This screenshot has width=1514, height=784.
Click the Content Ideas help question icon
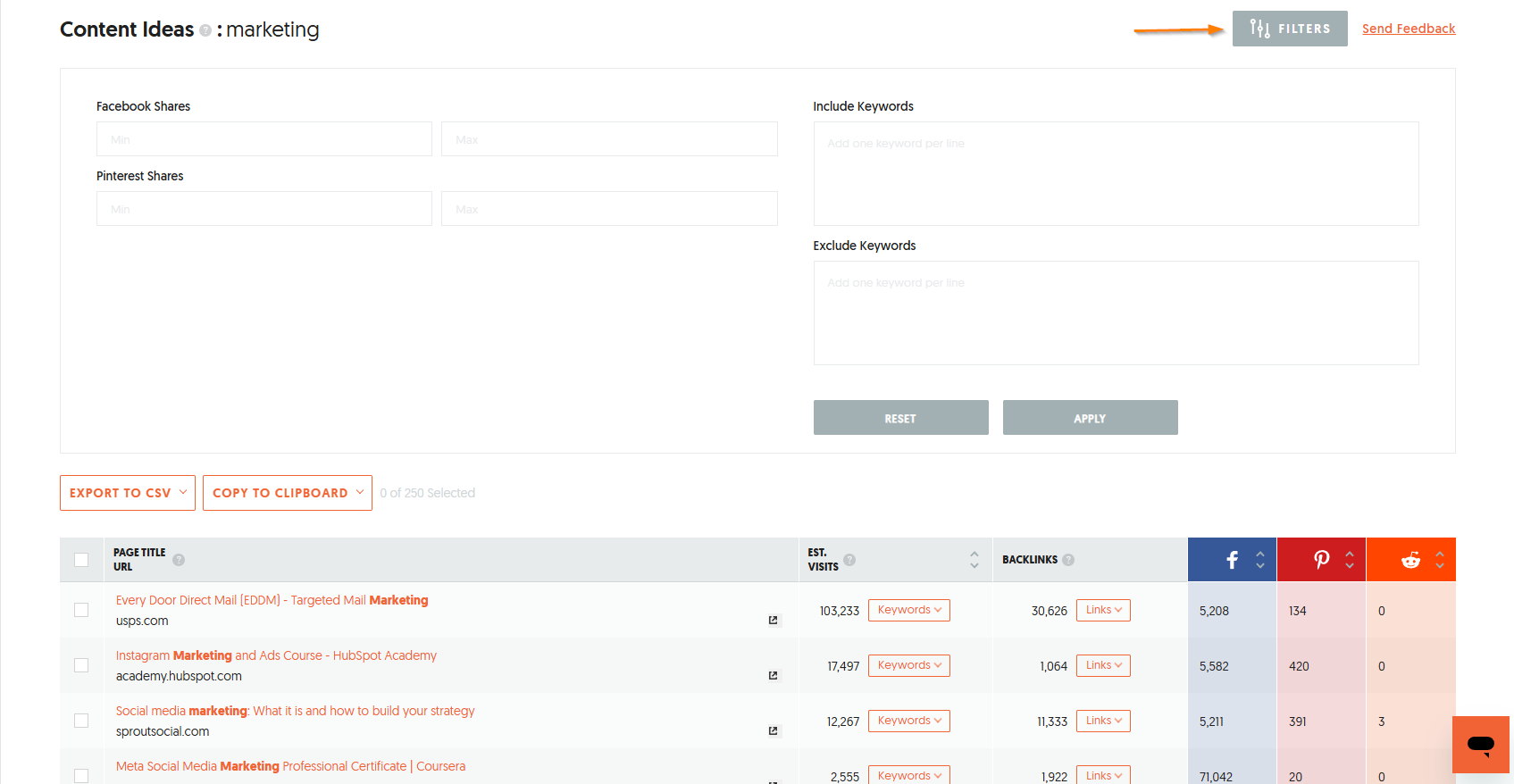[x=205, y=30]
